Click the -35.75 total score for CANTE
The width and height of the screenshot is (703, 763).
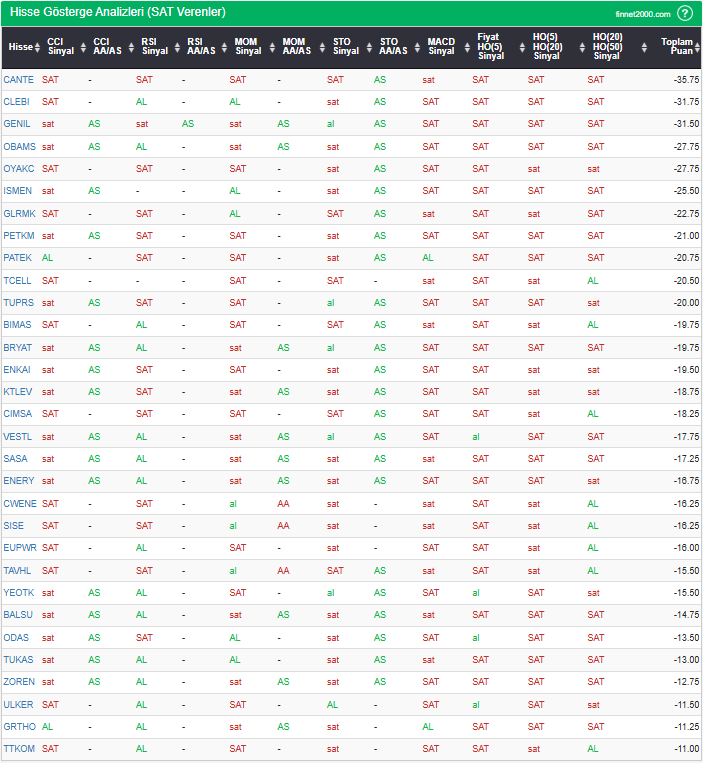coord(685,79)
